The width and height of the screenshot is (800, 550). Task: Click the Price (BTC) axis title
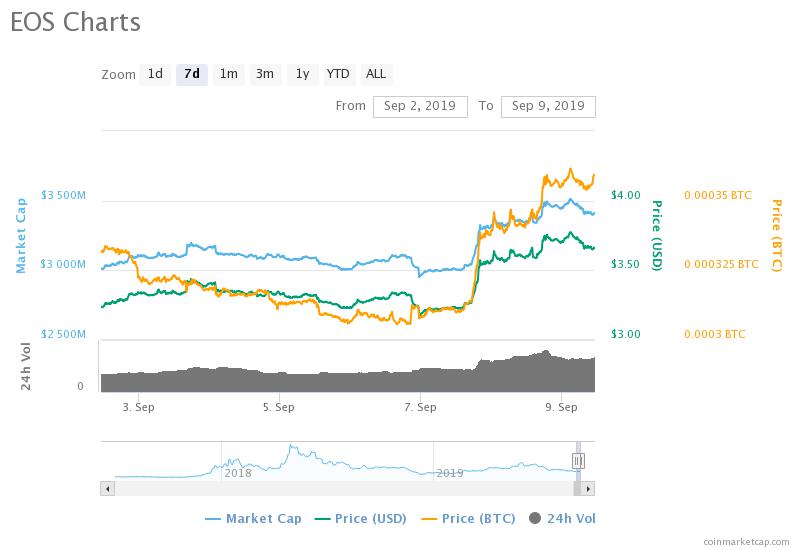click(776, 235)
